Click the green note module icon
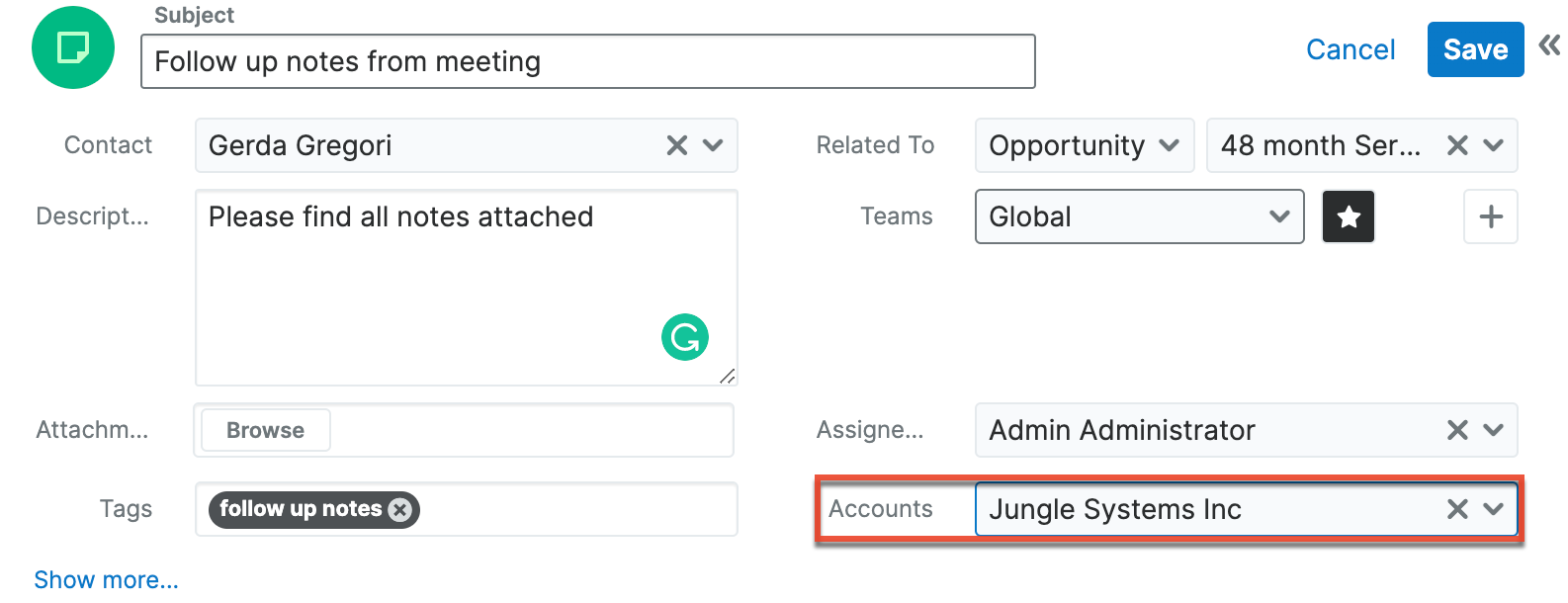This screenshot has width=1568, height=603. tap(72, 46)
